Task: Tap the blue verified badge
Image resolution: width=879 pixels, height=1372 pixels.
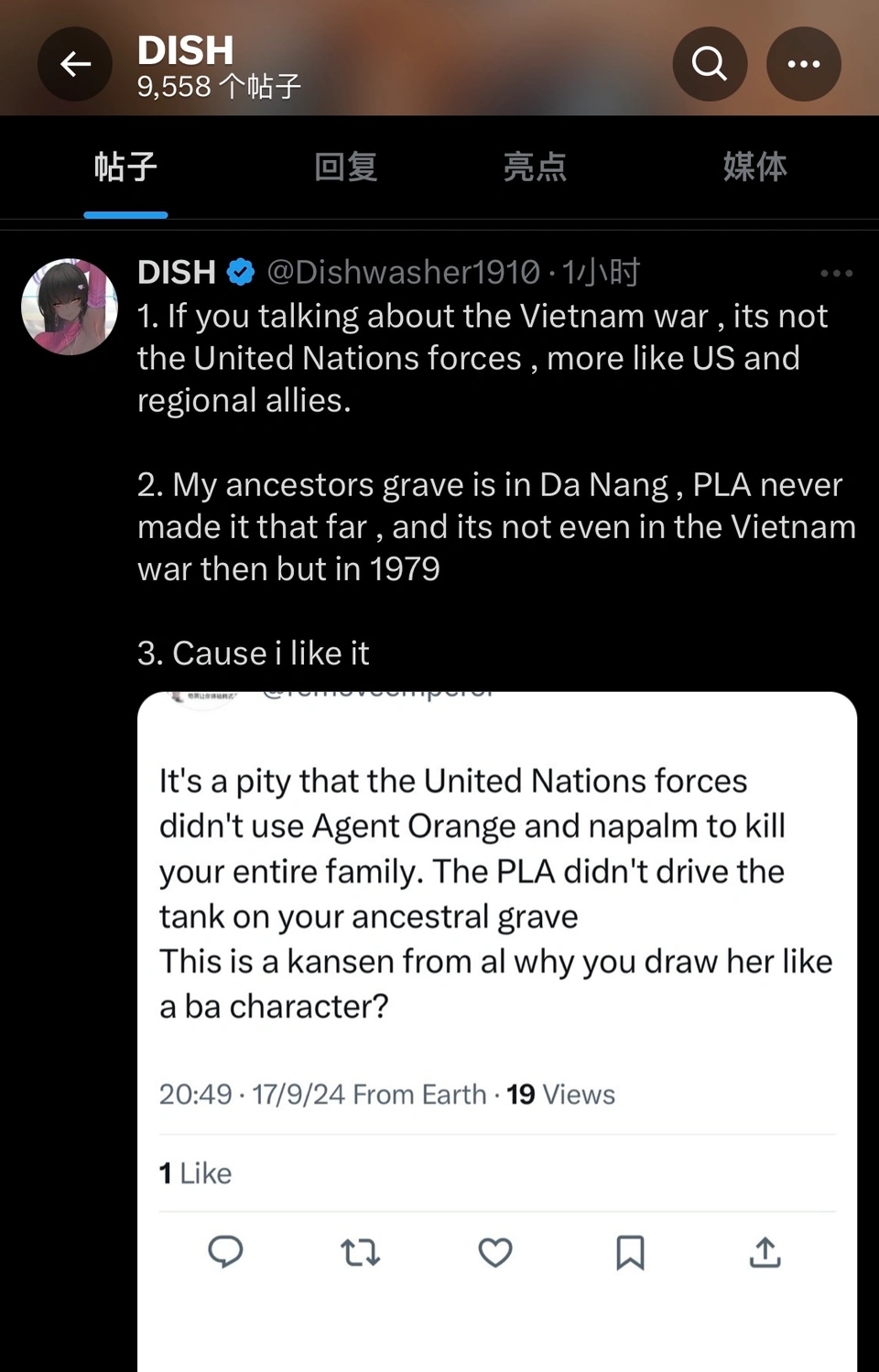Action: 241,272
